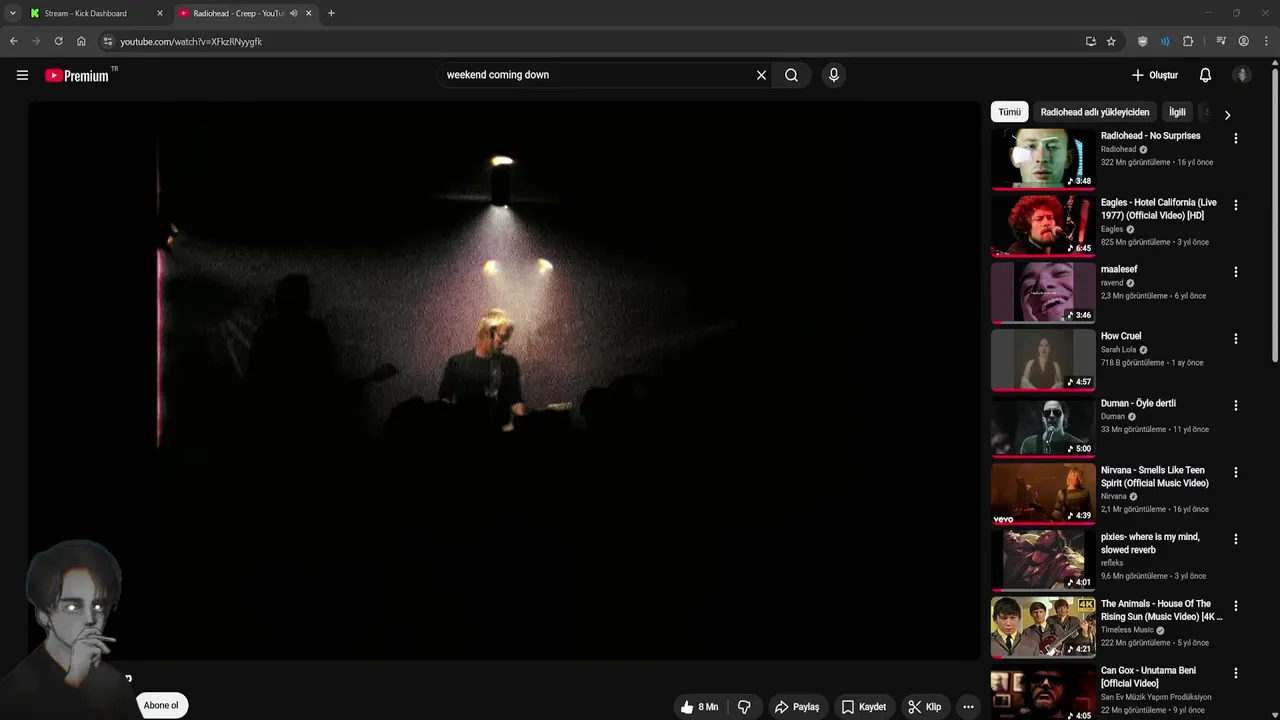
Task: Start voice search with microphone
Action: click(x=834, y=75)
